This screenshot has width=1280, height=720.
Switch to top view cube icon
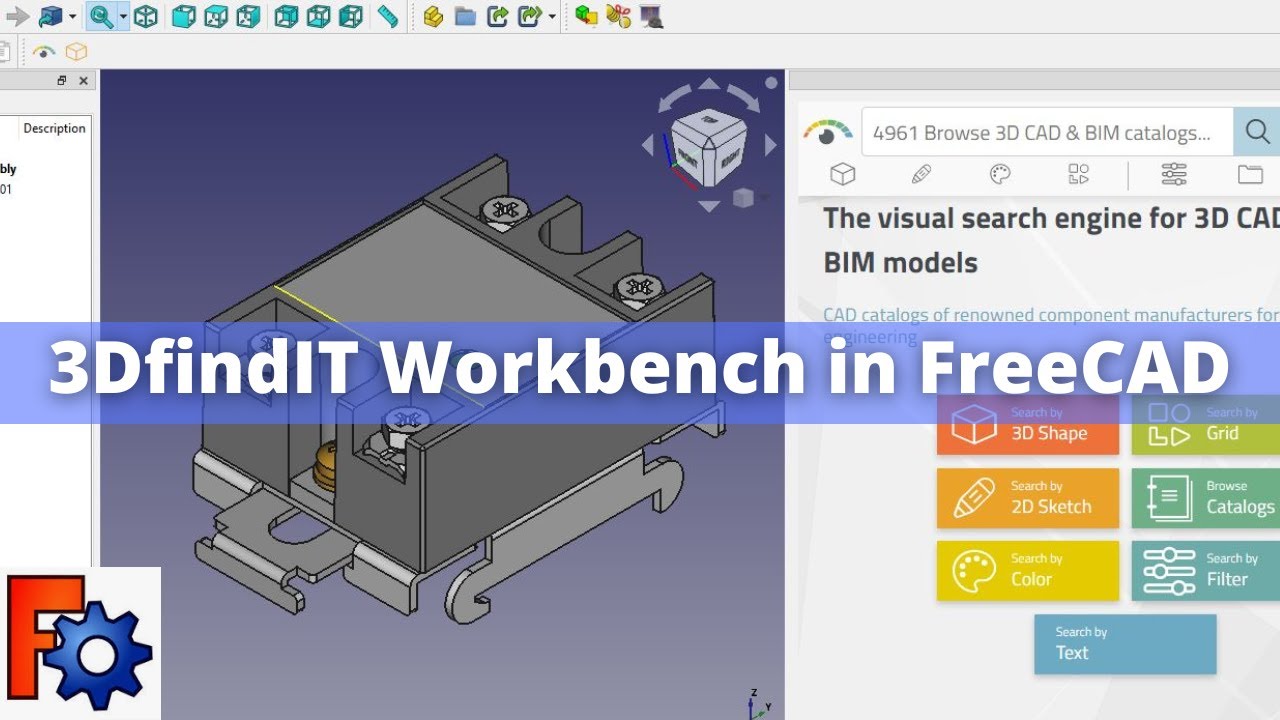tap(216, 16)
